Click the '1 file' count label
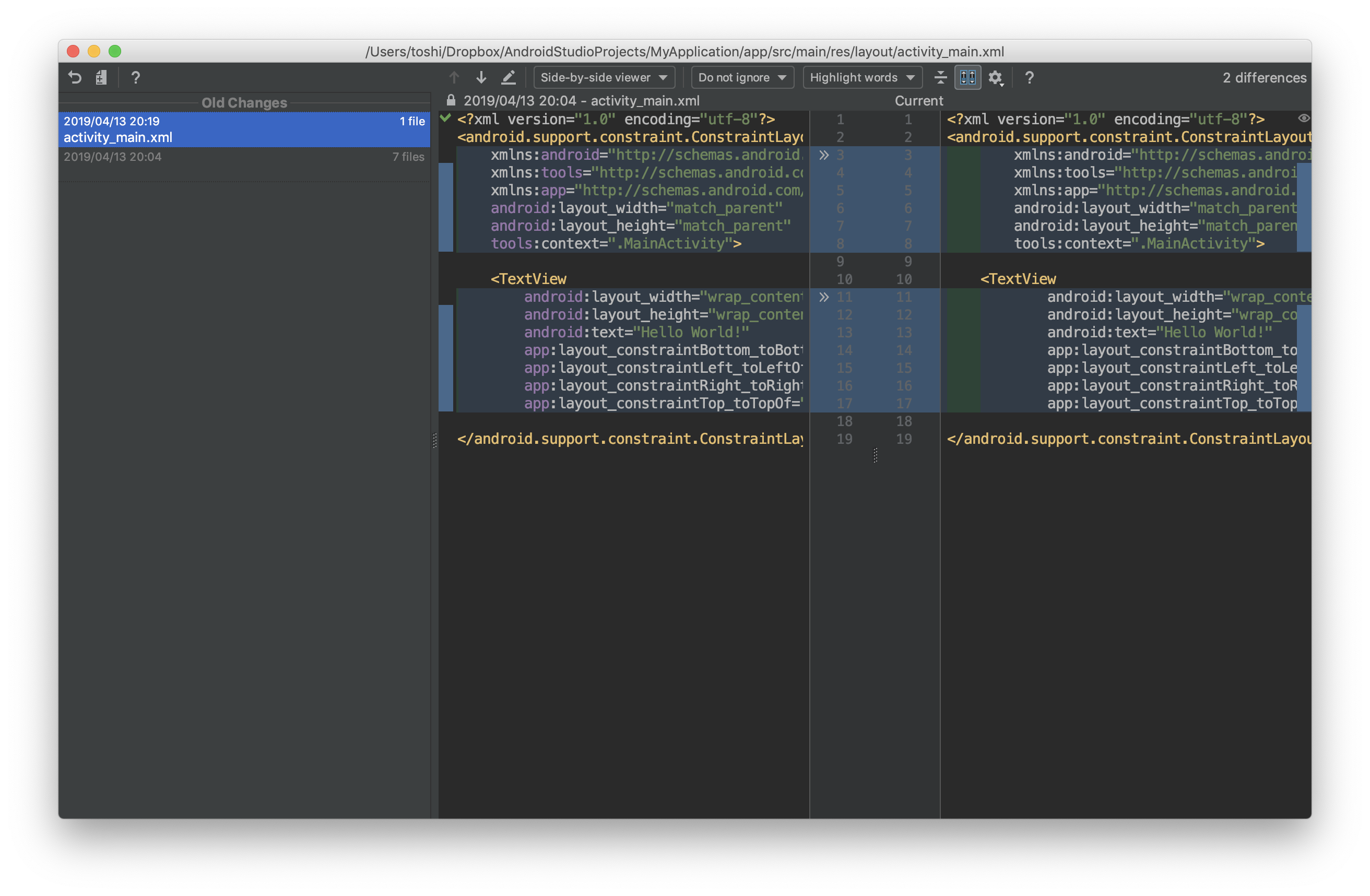 click(412, 121)
